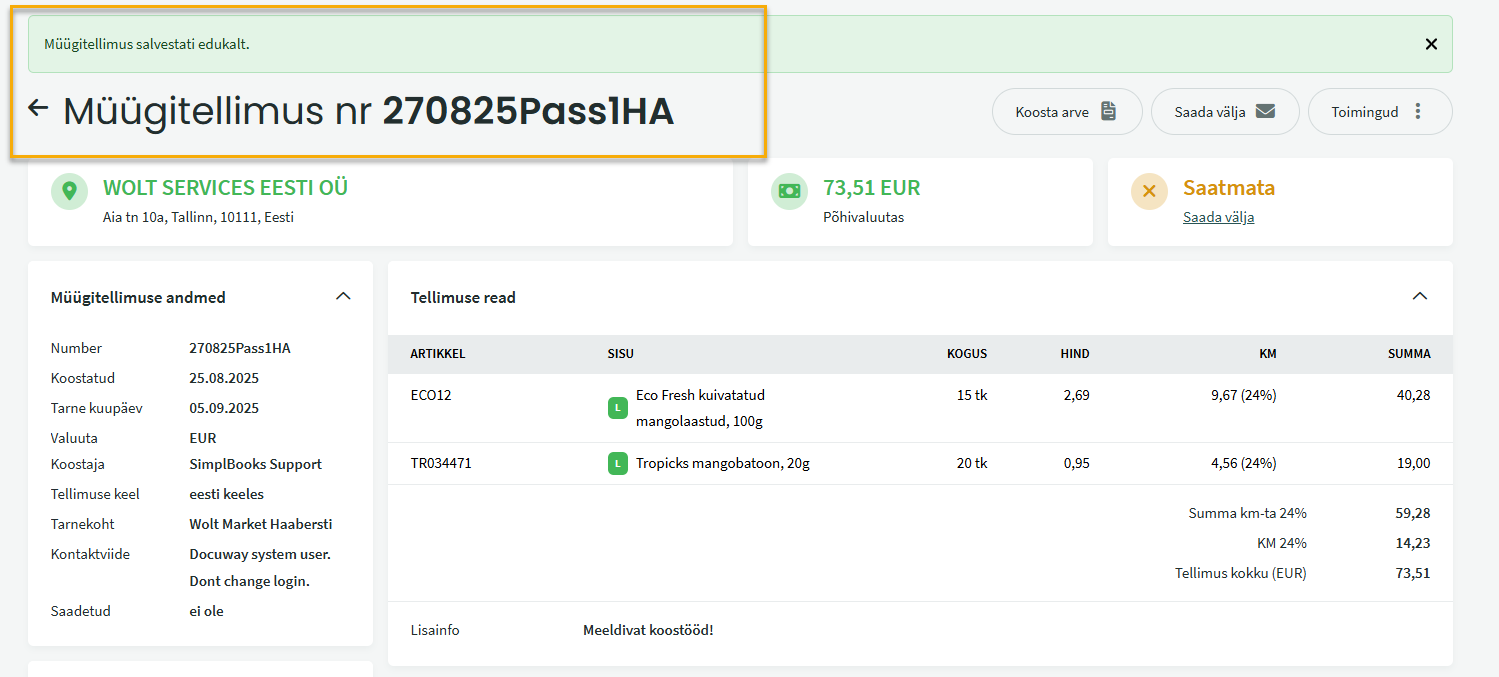Click the green location pin icon
The height and width of the screenshot is (677, 1499).
(70, 191)
